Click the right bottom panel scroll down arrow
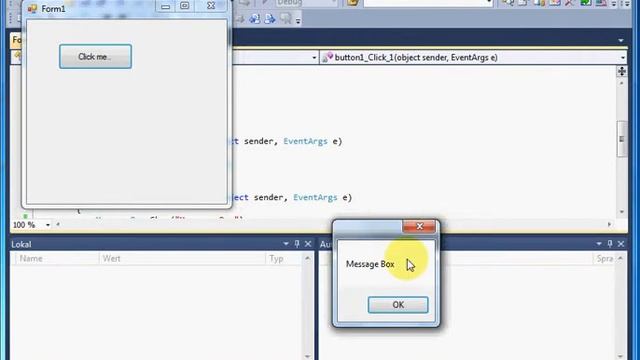Image resolution: width=640 pixels, height=360 pixels. click(x=621, y=357)
